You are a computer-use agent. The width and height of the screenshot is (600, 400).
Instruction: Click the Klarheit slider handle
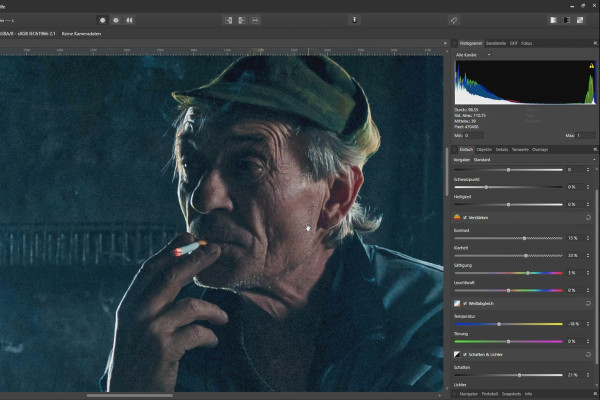click(526, 255)
